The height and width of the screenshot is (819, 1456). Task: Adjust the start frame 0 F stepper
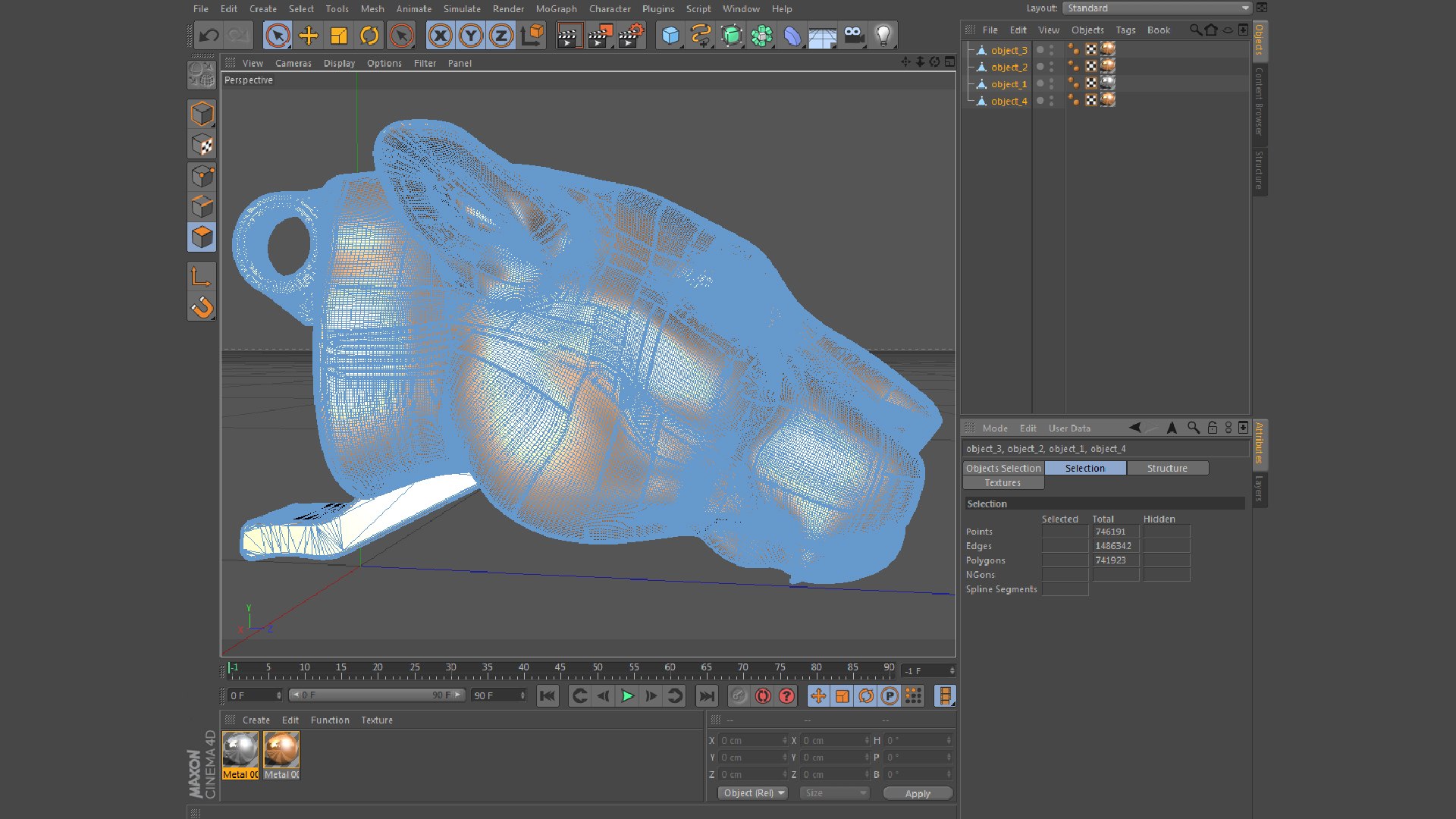click(x=278, y=695)
